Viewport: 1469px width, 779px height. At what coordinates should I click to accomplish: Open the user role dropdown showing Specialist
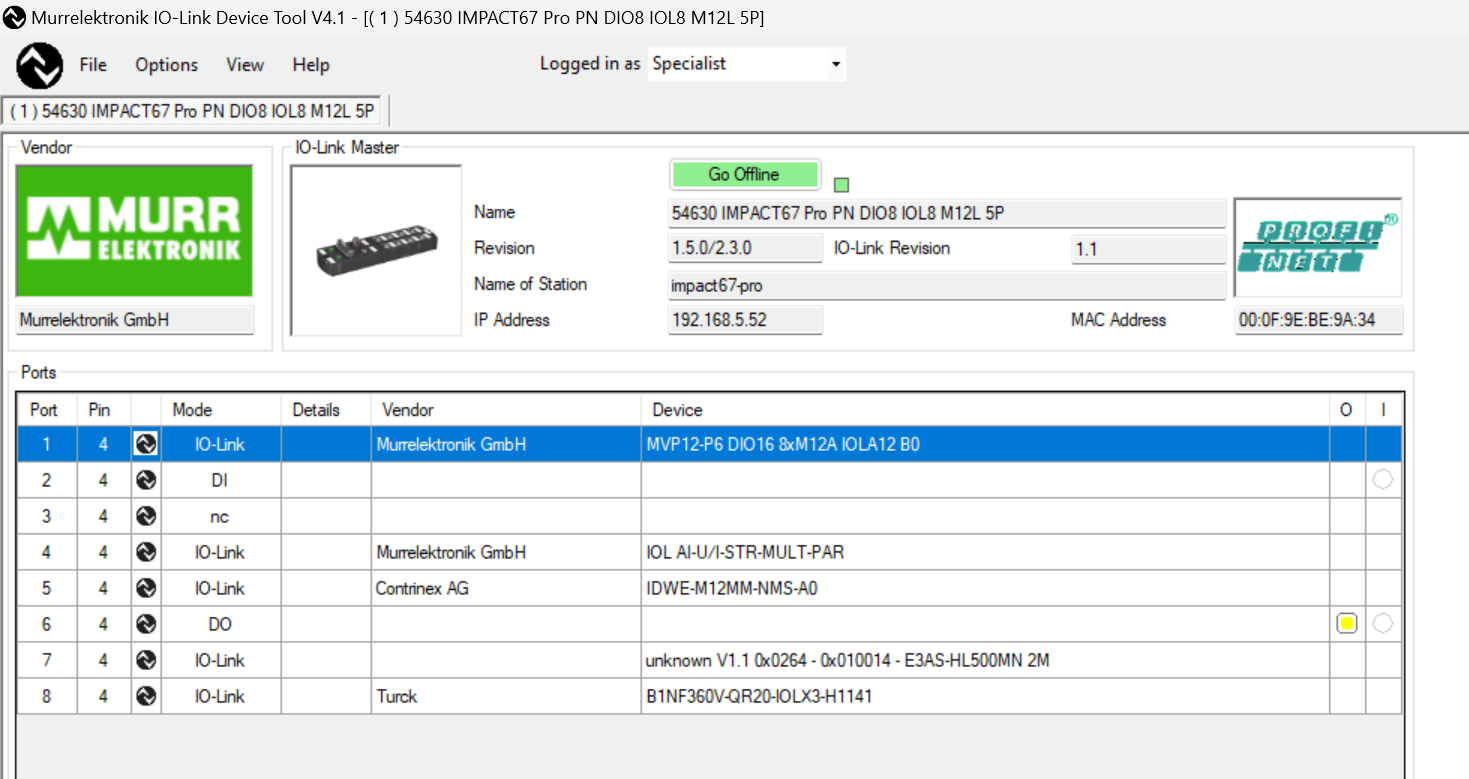coord(747,64)
